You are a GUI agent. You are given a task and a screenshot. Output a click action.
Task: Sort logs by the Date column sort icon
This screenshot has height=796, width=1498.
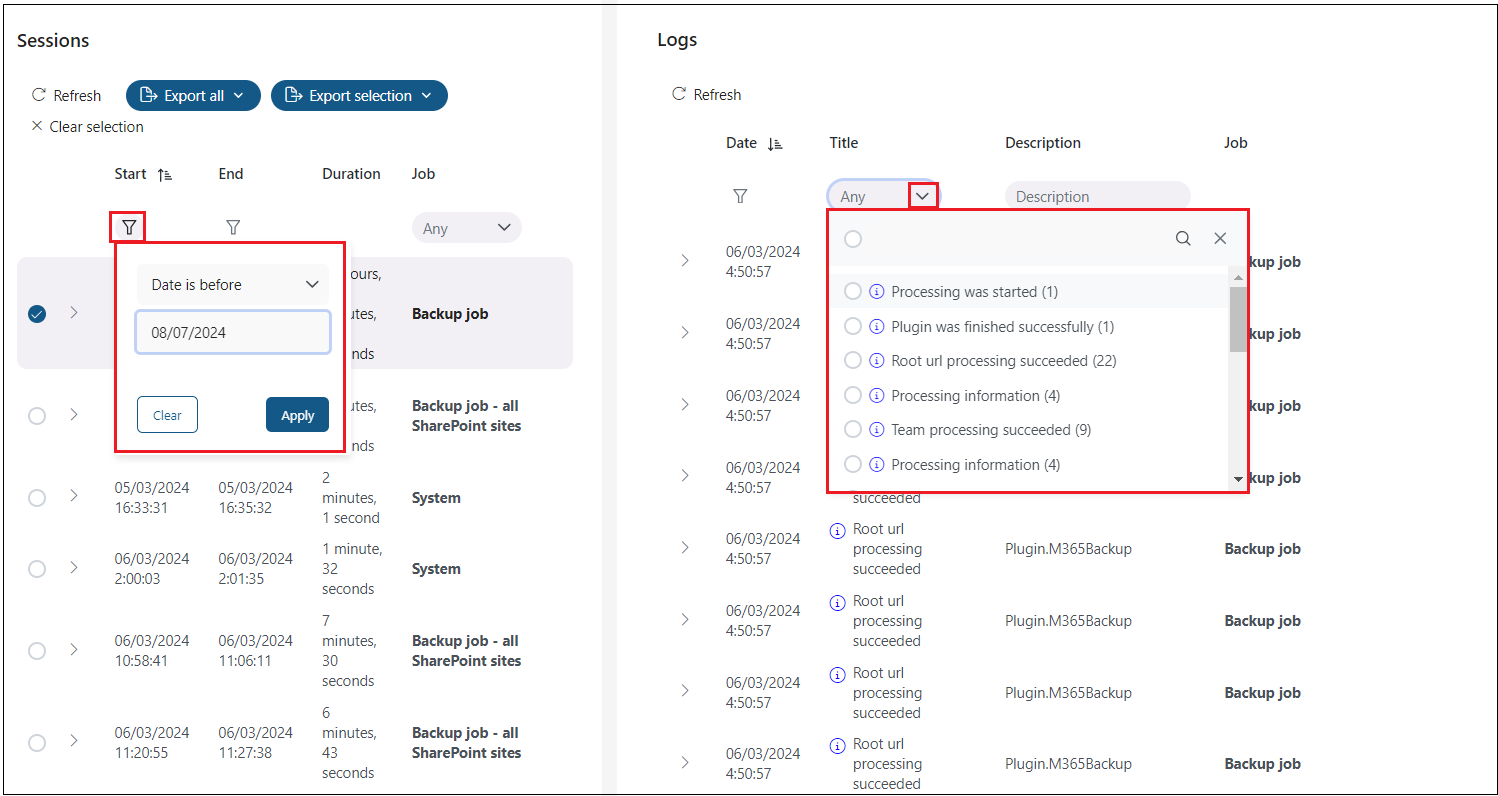[774, 144]
